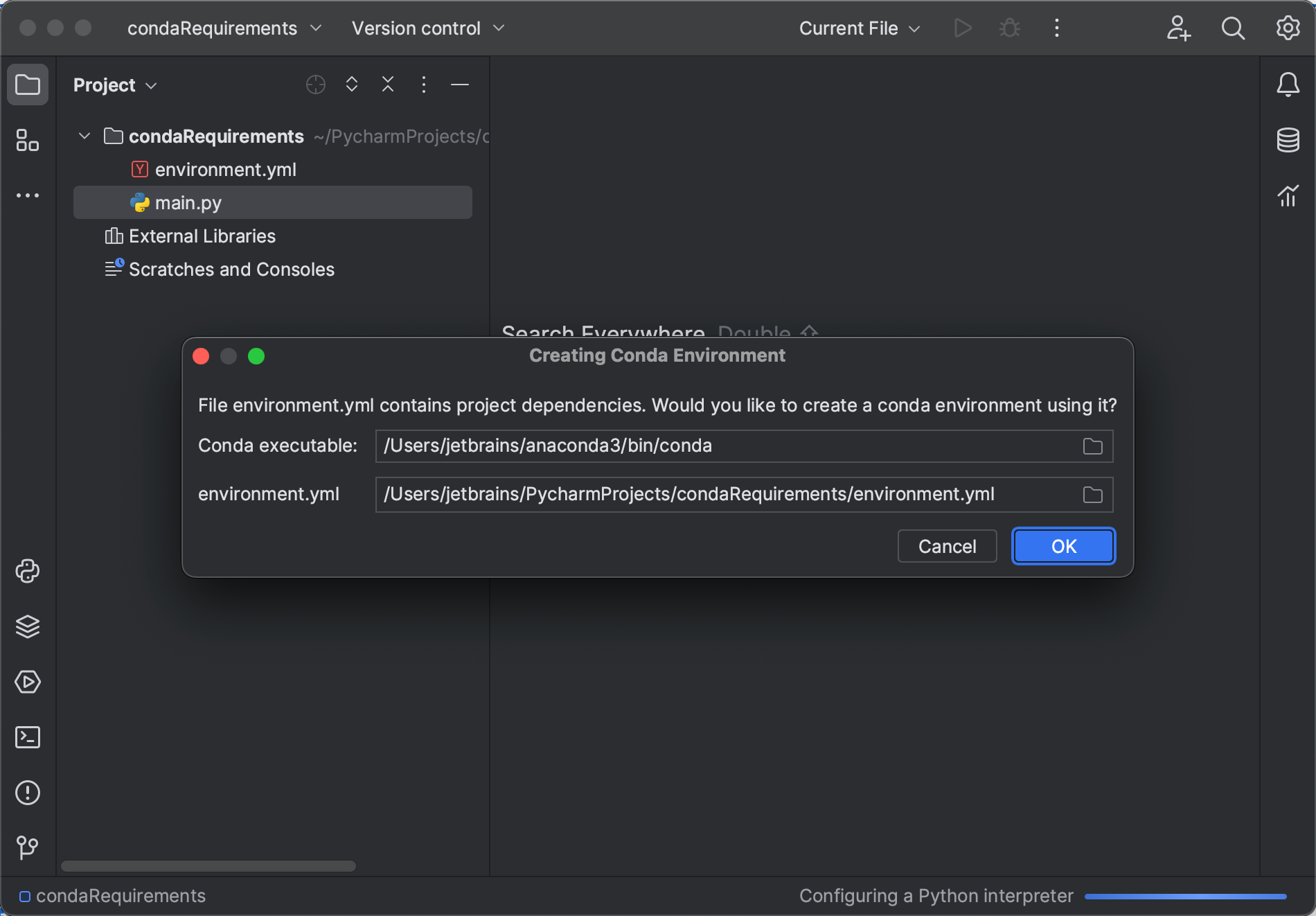Open the Project view mode dropdown
The width and height of the screenshot is (1316, 916).
click(x=115, y=85)
